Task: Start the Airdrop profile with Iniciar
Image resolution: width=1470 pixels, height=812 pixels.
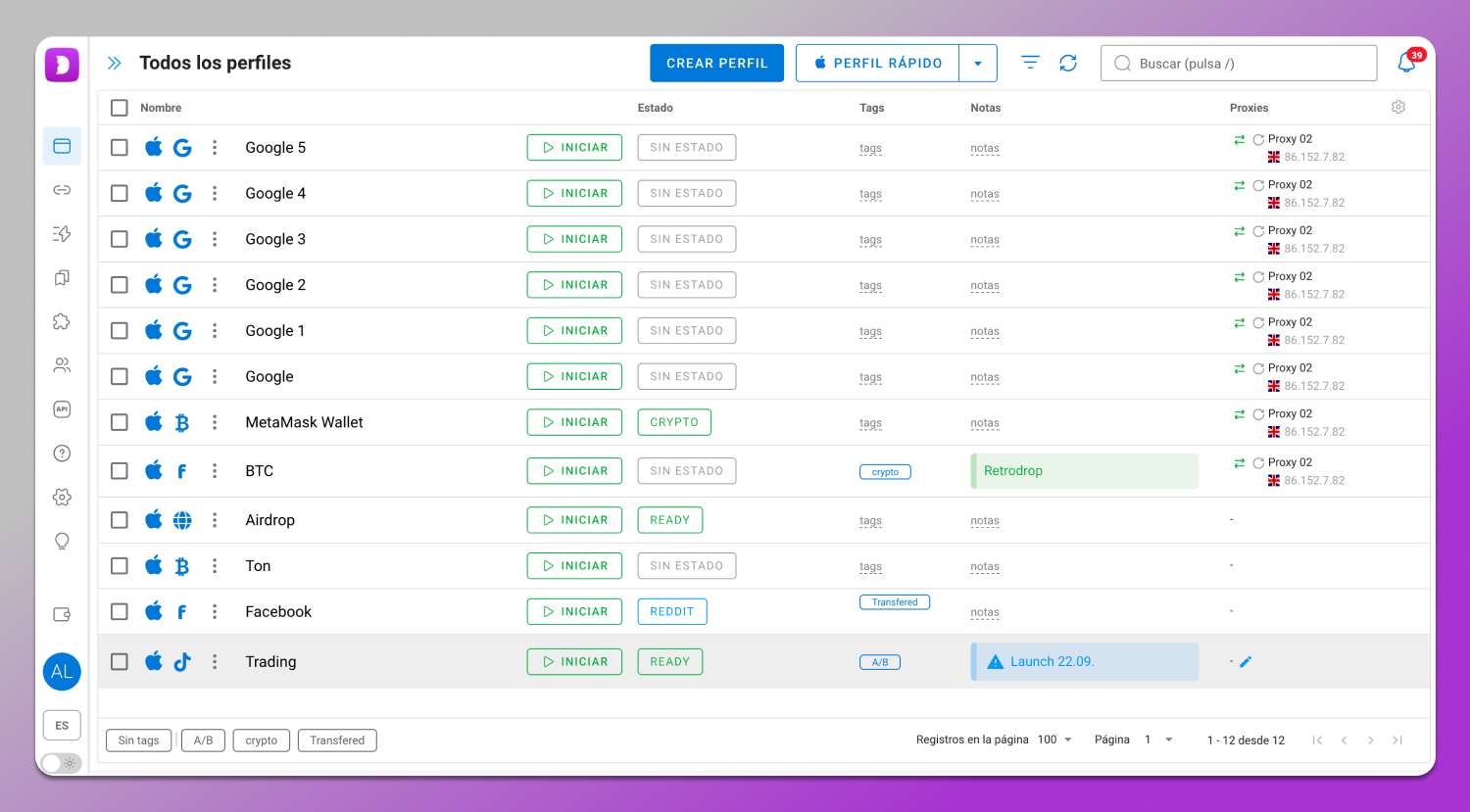Action: (x=574, y=520)
